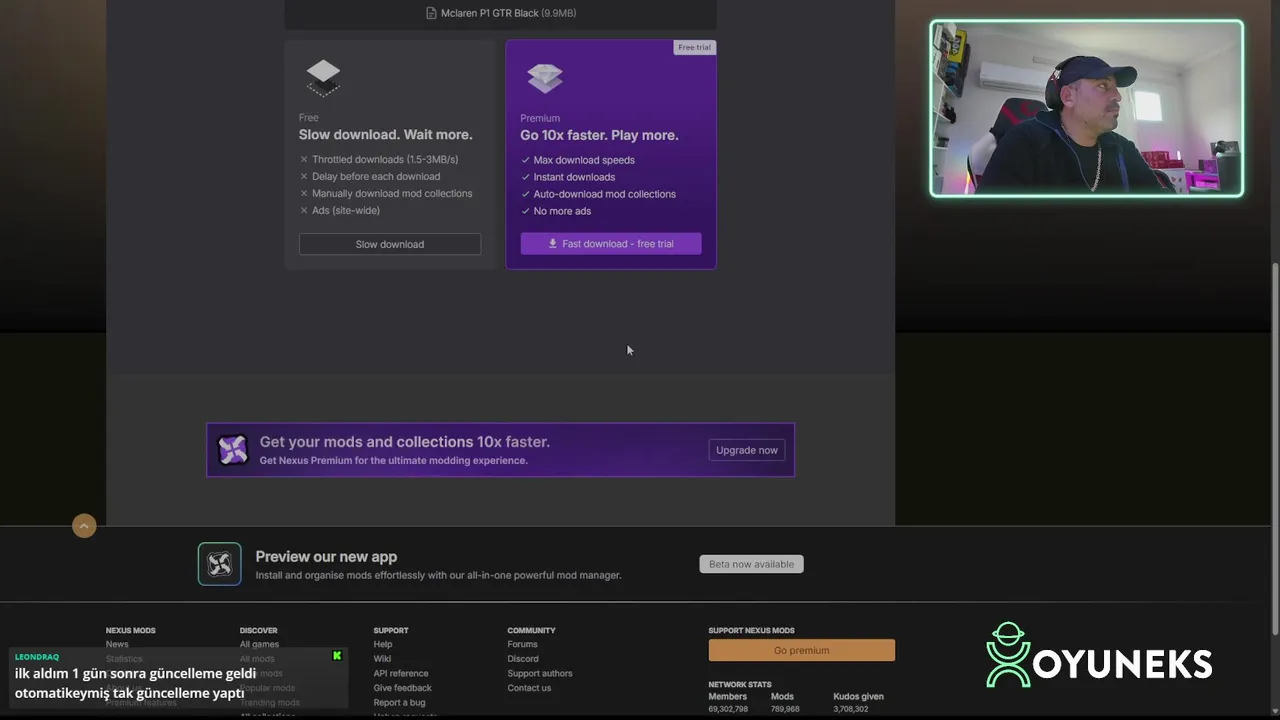Image resolution: width=1280 pixels, height=720 pixels.
Task: Click the streamer webcam overlay
Action: click(1087, 108)
